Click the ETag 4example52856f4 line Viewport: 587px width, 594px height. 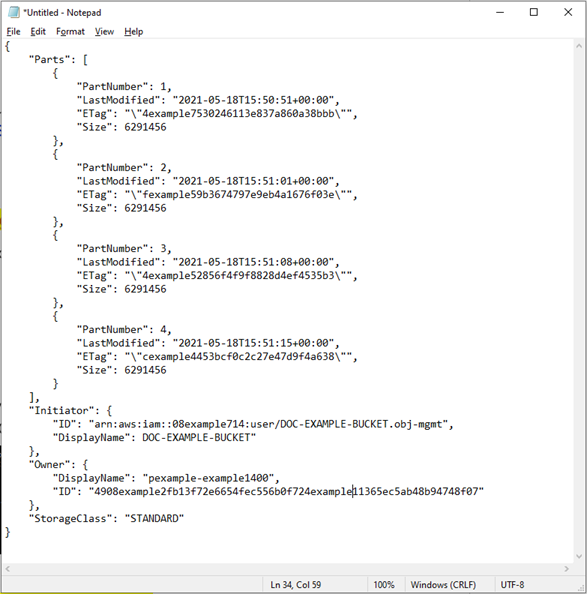(217, 276)
